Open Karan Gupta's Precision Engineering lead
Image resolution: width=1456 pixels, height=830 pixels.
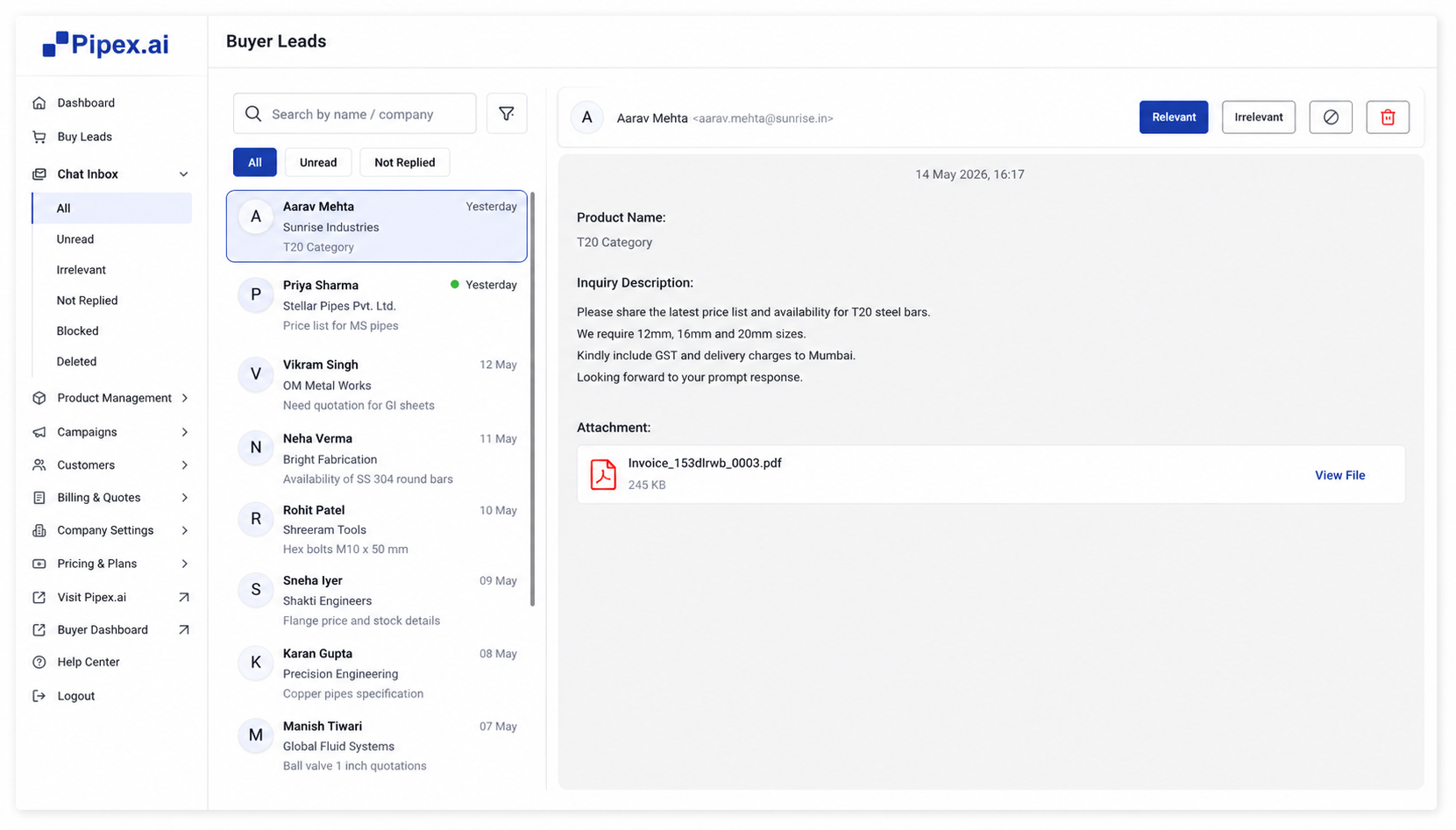coord(377,673)
